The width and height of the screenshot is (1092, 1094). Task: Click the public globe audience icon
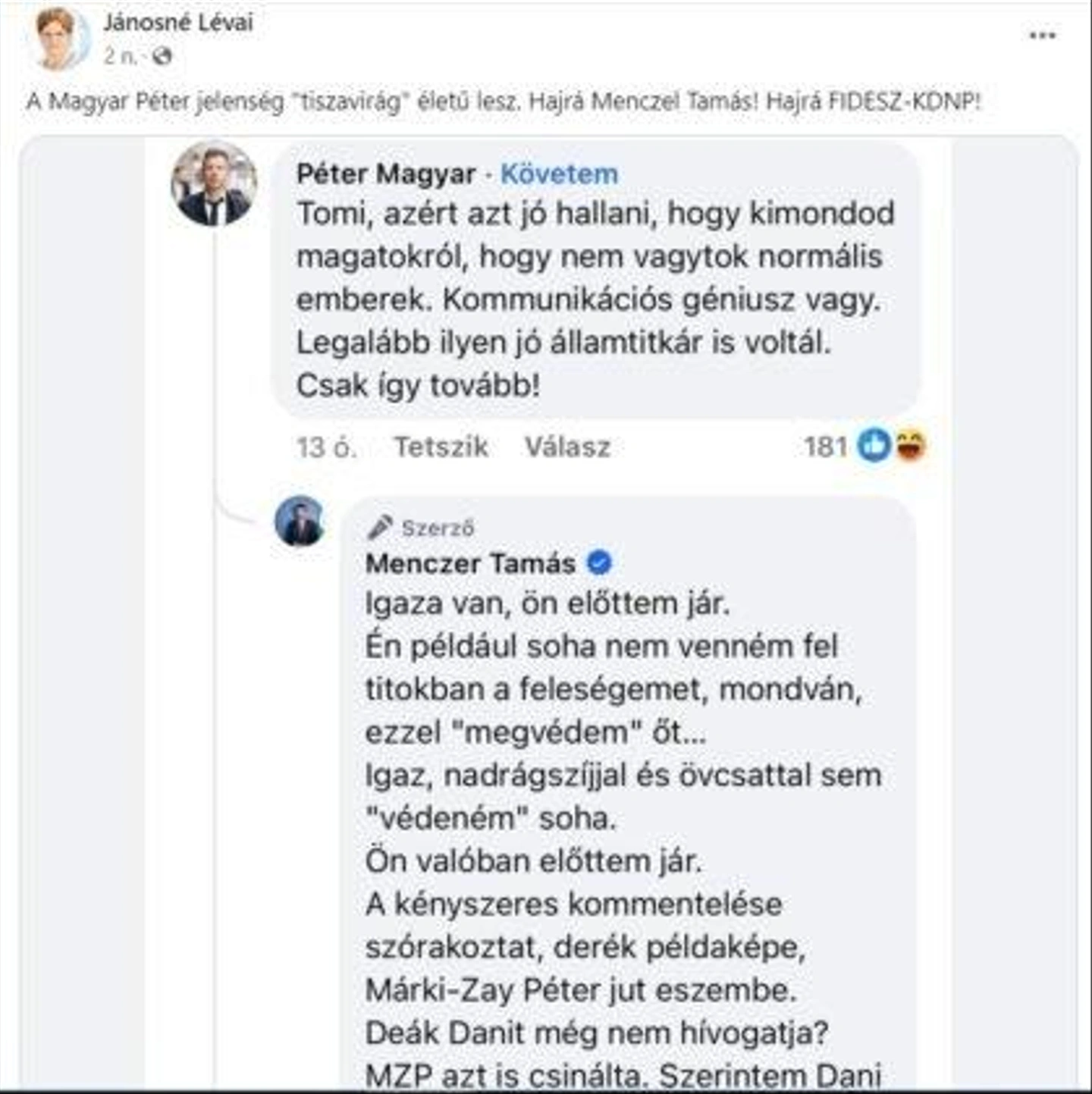[x=162, y=56]
